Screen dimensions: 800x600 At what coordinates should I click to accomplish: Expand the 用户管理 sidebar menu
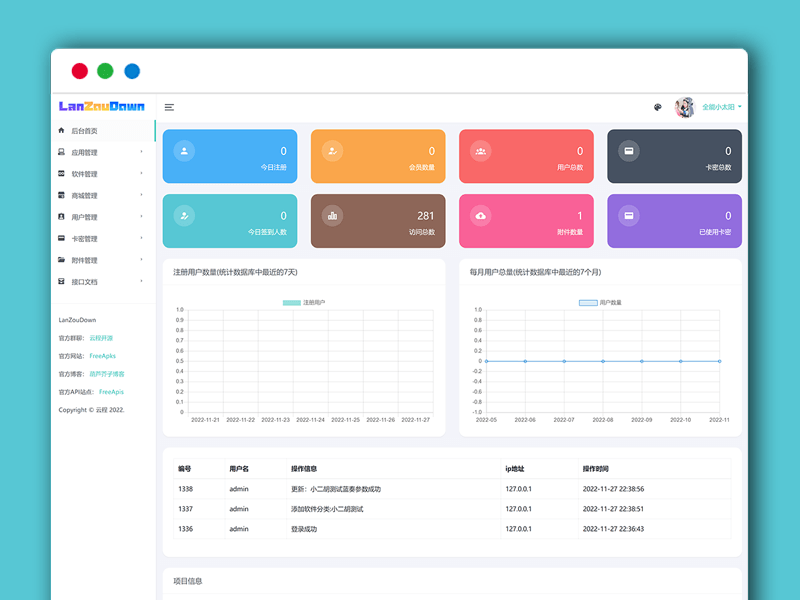point(100,217)
